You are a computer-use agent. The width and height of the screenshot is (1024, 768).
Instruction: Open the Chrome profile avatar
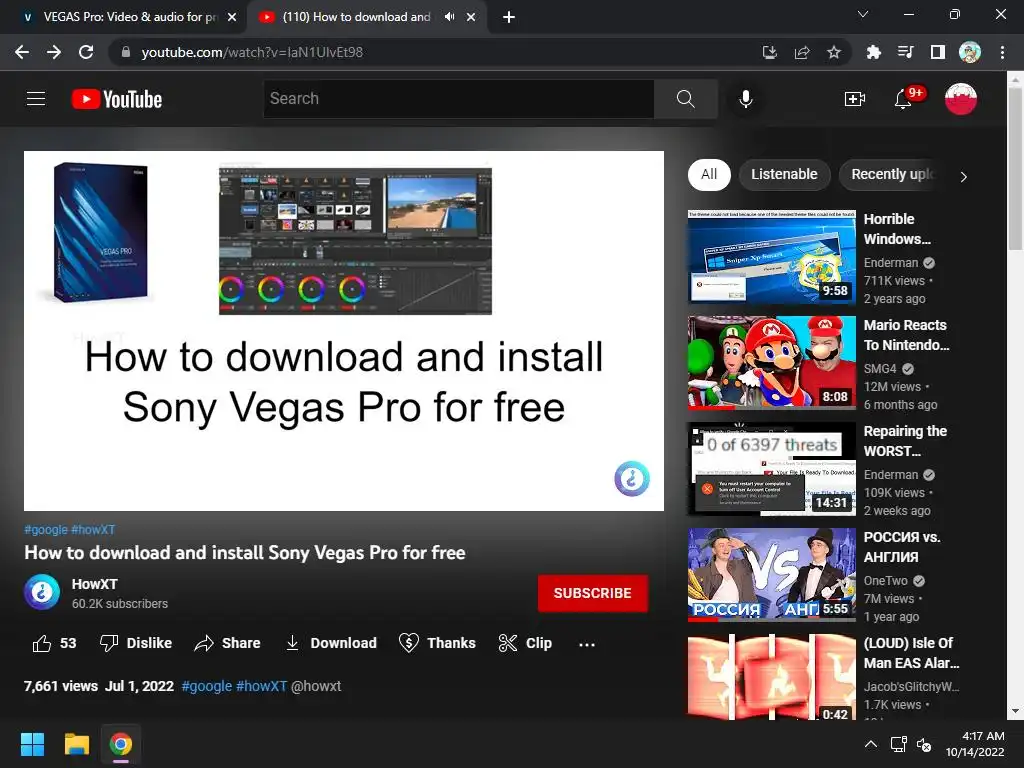point(969,52)
